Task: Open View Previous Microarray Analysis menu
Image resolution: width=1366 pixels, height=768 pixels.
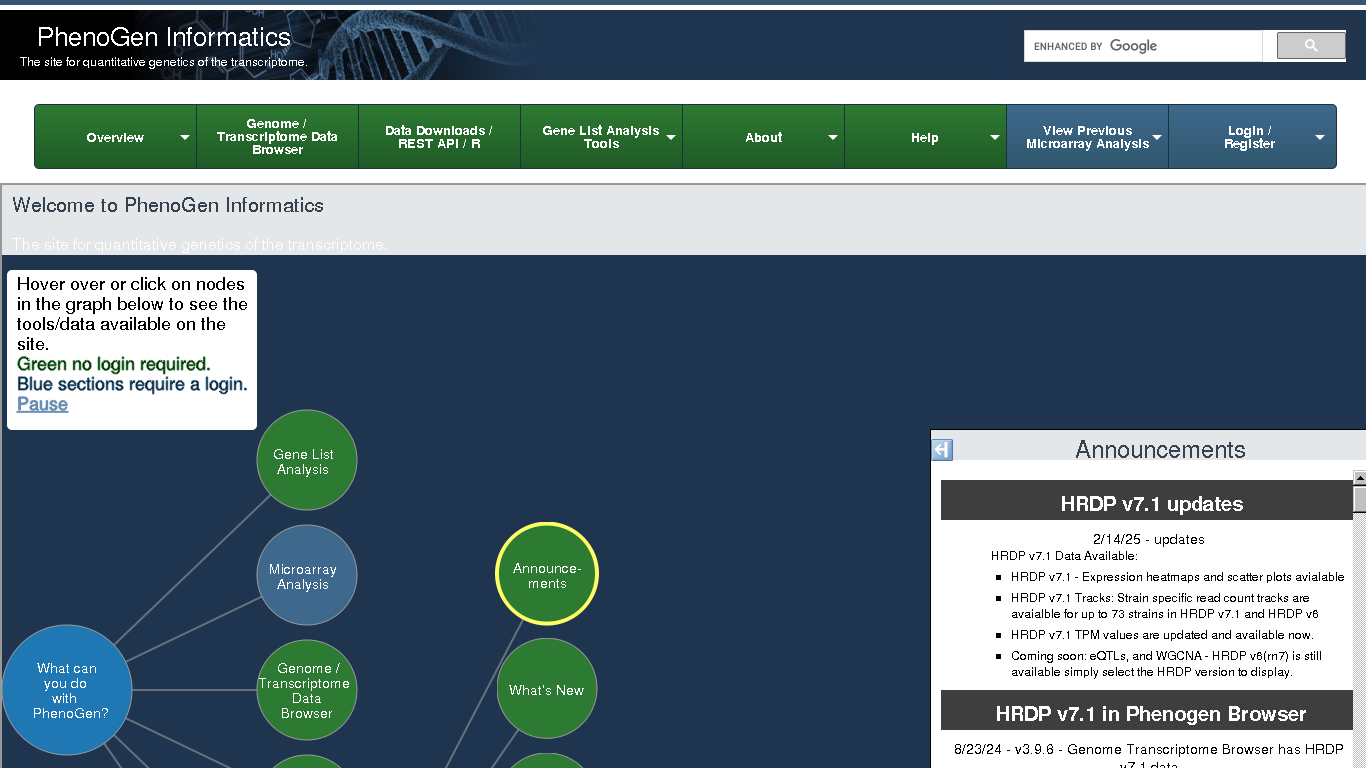Action: point(1086,137)
